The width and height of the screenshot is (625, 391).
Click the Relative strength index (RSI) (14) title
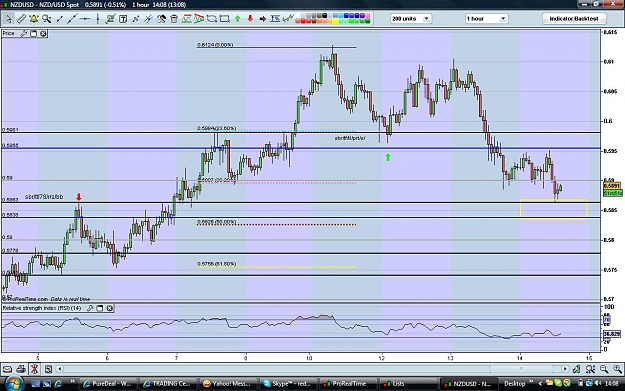click(42, 308)
